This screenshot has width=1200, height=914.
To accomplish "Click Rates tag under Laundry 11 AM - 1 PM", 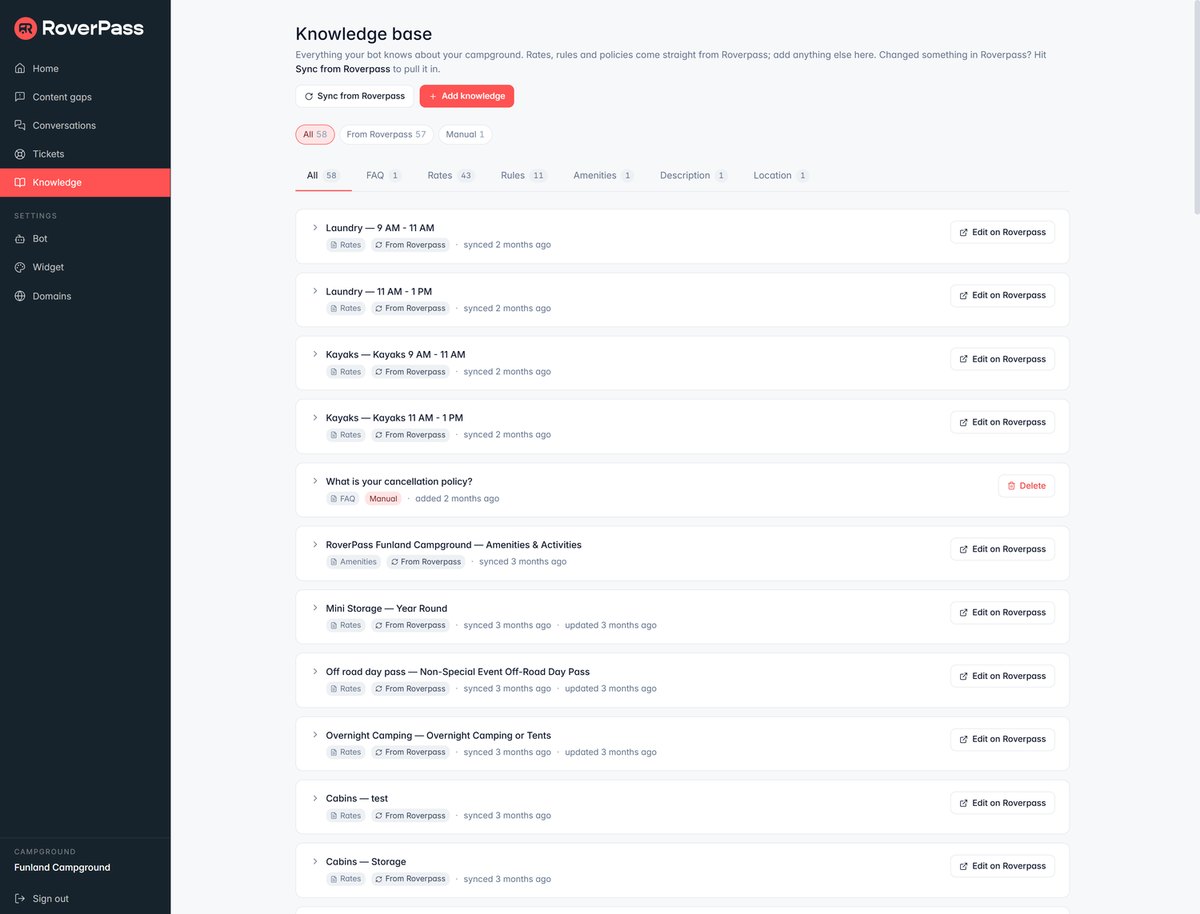I will [x=346, y=308].
